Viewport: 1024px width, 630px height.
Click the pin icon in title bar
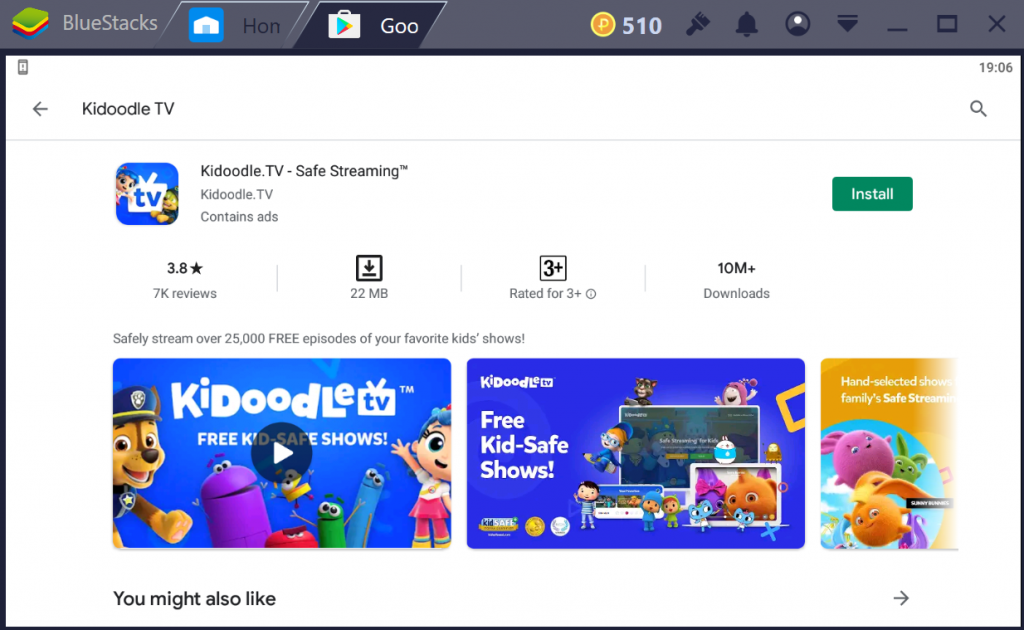[698, 25]
